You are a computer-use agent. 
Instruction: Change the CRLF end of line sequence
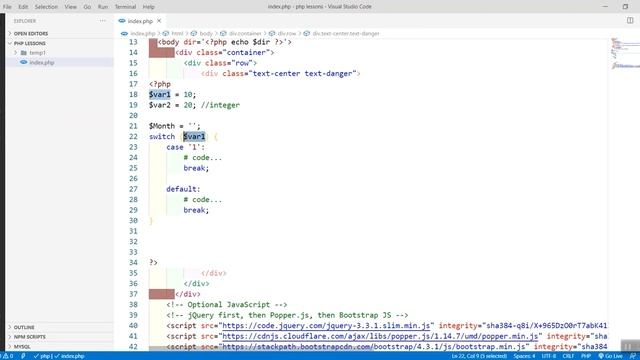tap(568, 356)
